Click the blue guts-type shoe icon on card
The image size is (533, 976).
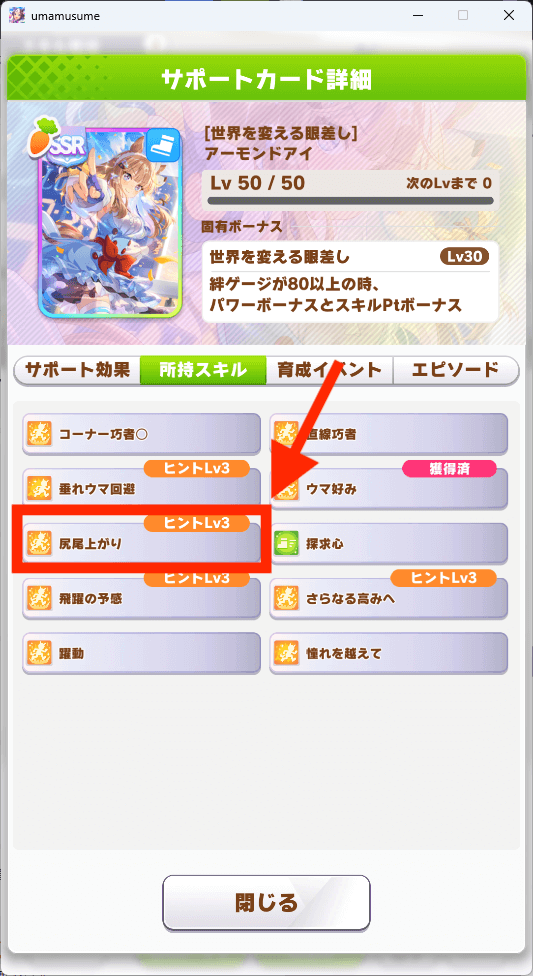tap(163, 146)
